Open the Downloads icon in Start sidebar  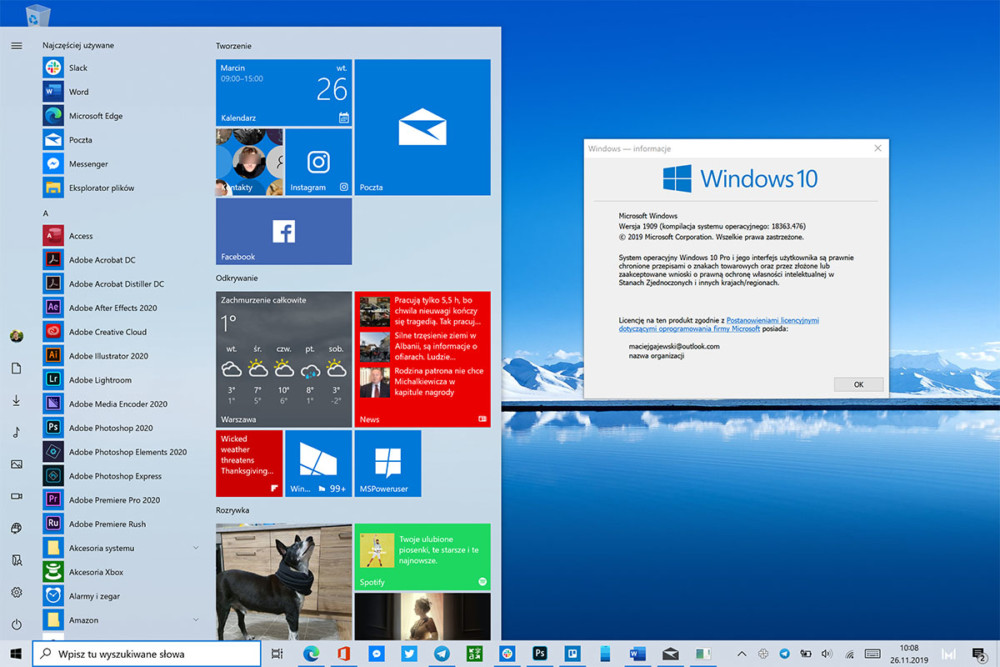point(17,400)
